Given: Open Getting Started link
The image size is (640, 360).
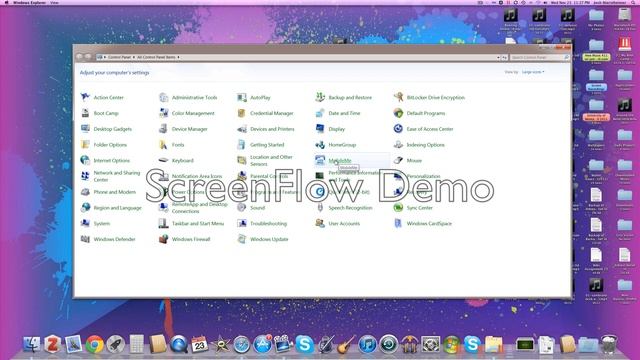Looking at the screenshot, I should click(x=267, y=145).
